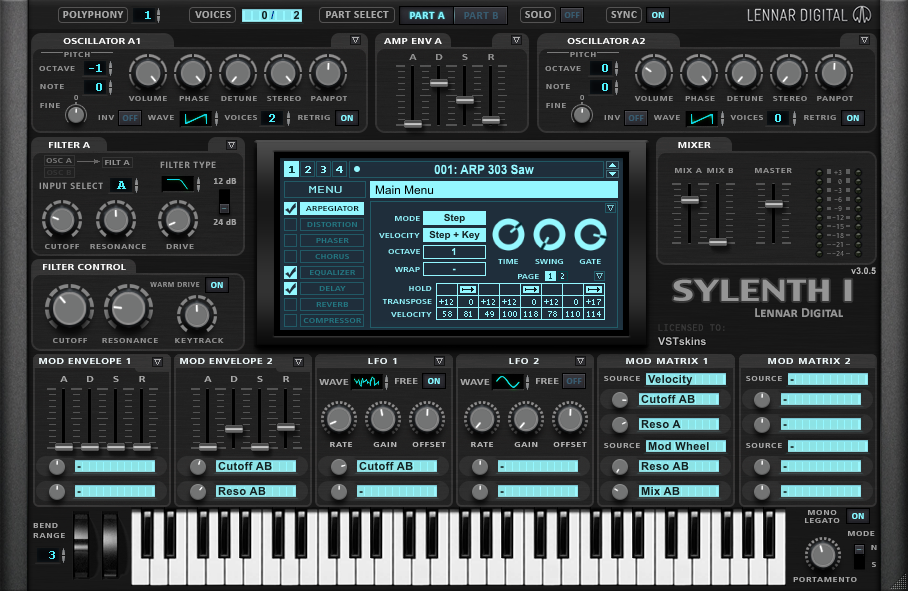Click the preset up arrow next to ARP 303 Saw
This screenshot has width=908, height=591.
click(x=612, y=165)
